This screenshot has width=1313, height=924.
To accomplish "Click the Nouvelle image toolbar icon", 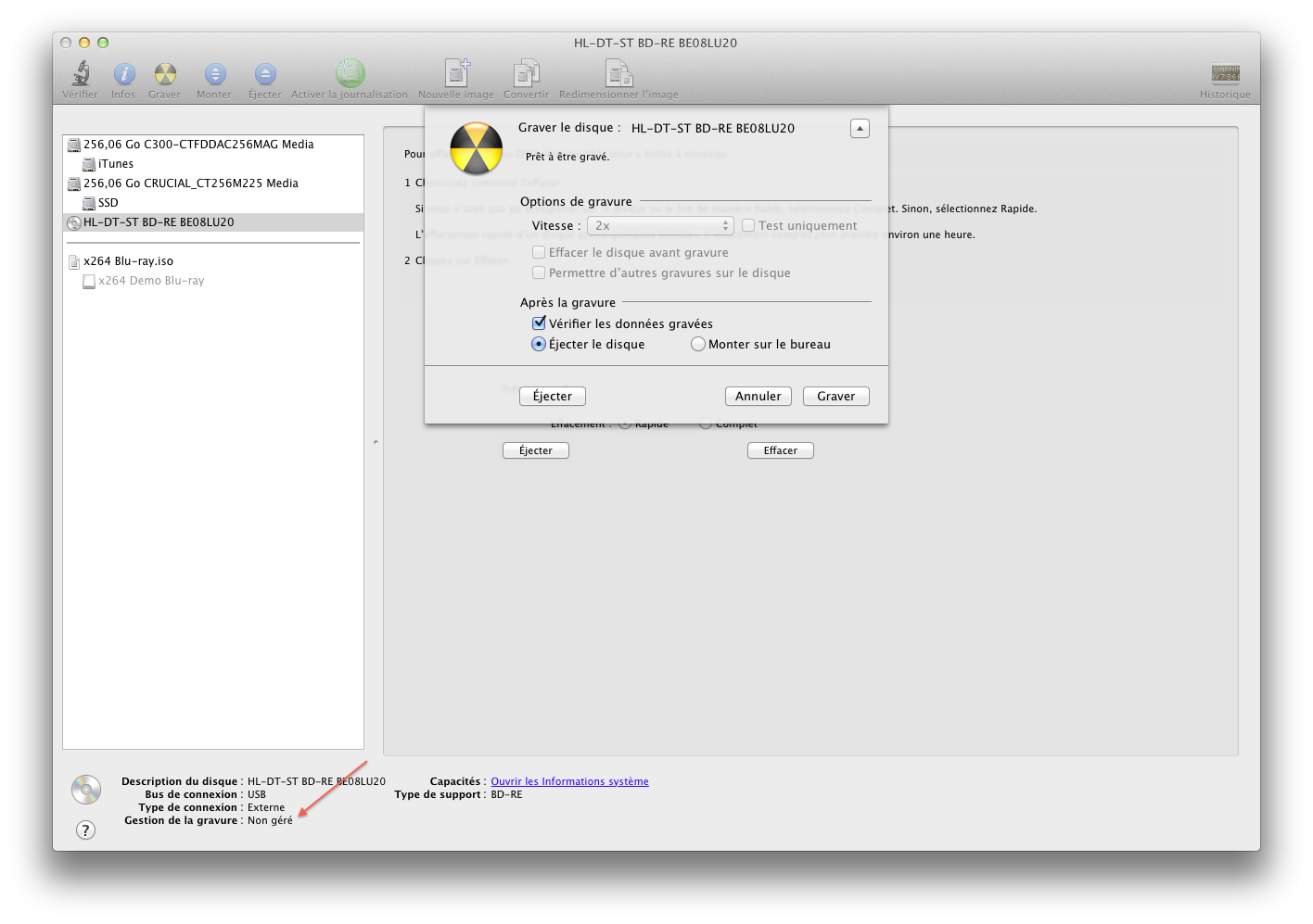I will point(456,74).
